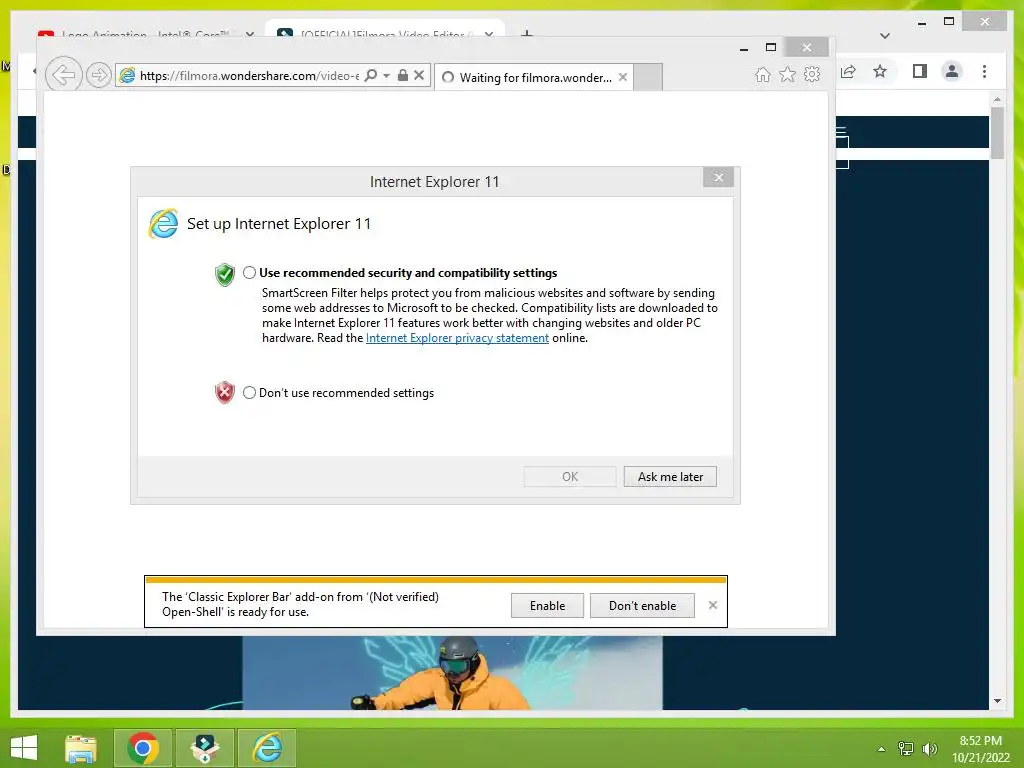1024x768 pixels.
Task: Open a new tab in Chrome
Action: (x=527, y=33)
